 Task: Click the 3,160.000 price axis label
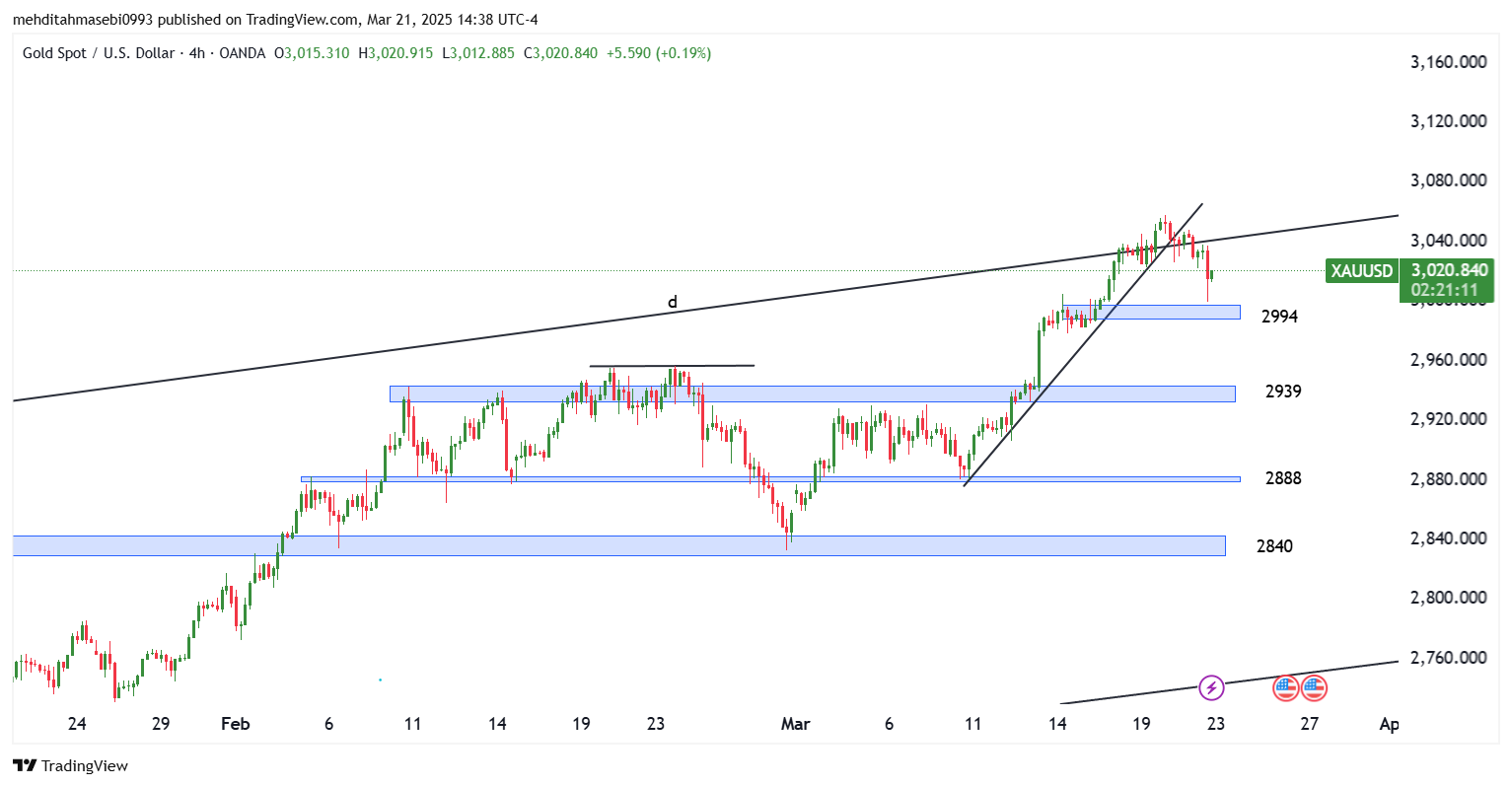[x=1448, y=62]
